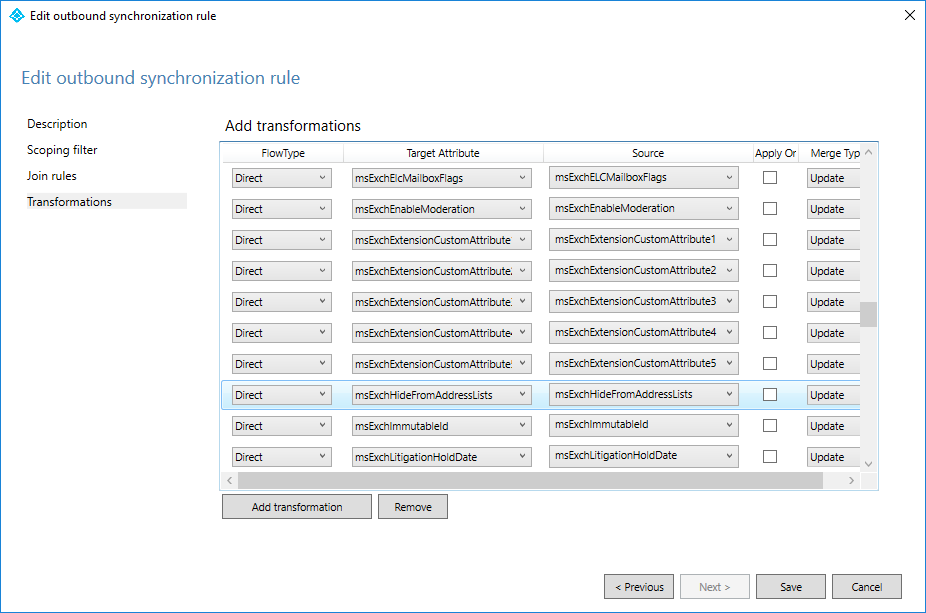Open Merge Type Update for msExchImmutableId row

point(833,426)
